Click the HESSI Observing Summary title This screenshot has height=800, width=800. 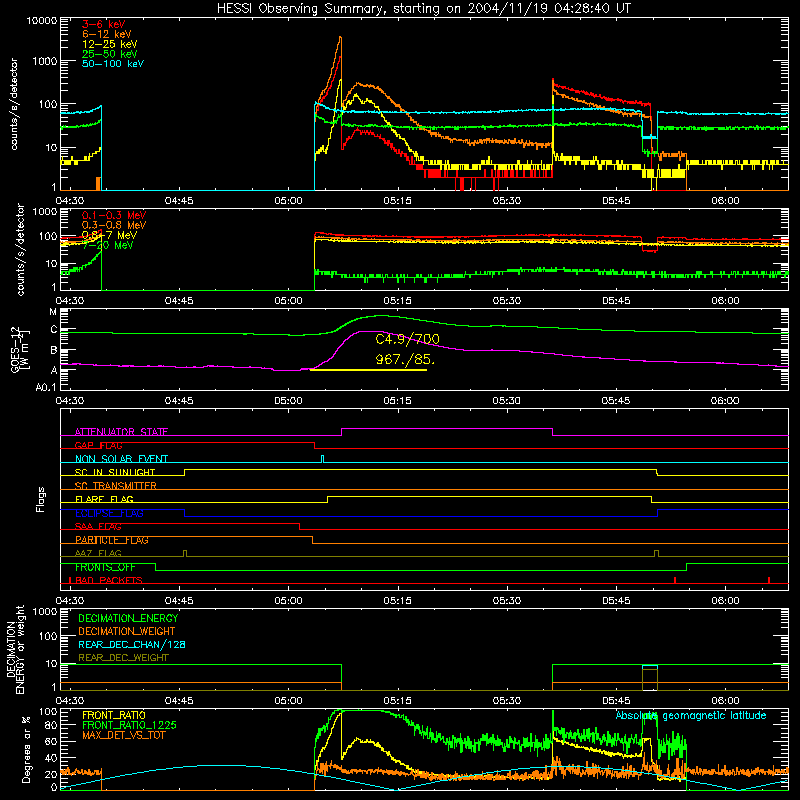click(x=423, y=8)
